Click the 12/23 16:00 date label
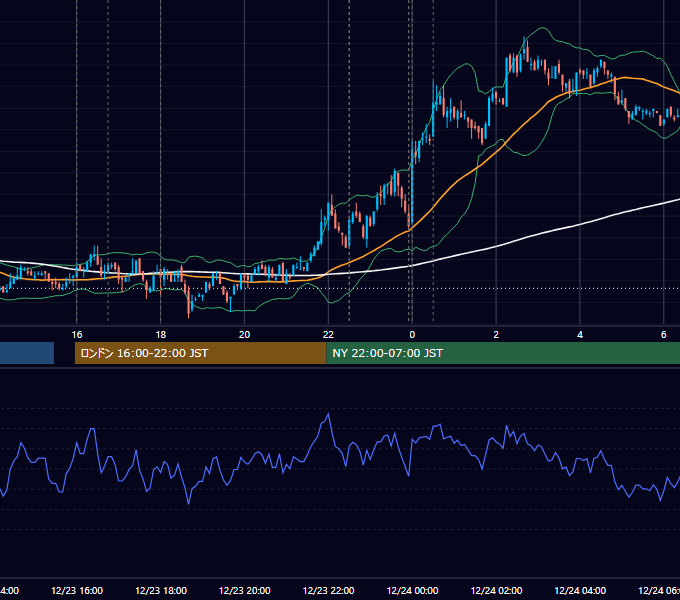 point(77,590)
